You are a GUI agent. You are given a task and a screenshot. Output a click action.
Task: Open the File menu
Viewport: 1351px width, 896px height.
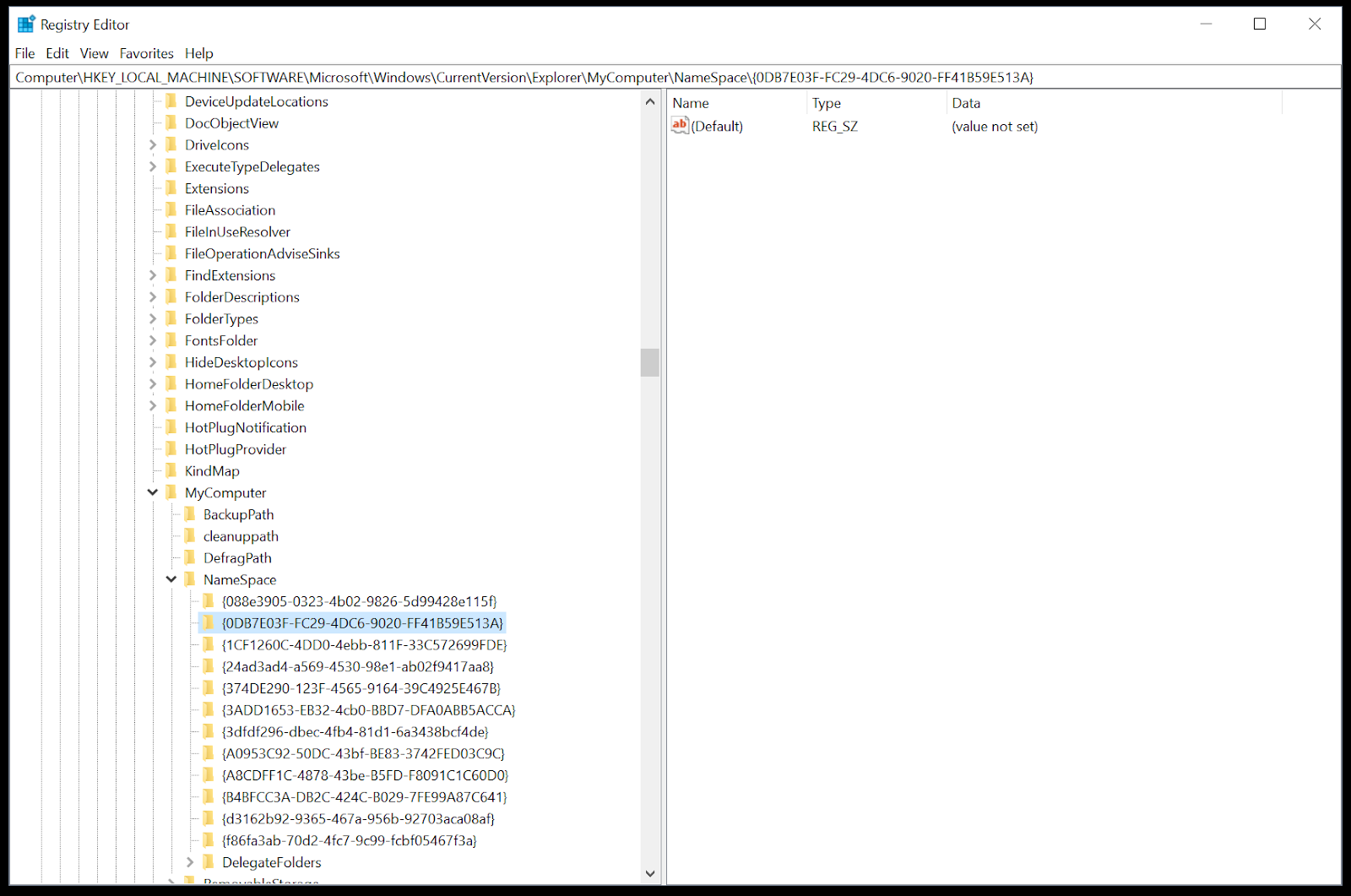(25, 53)
